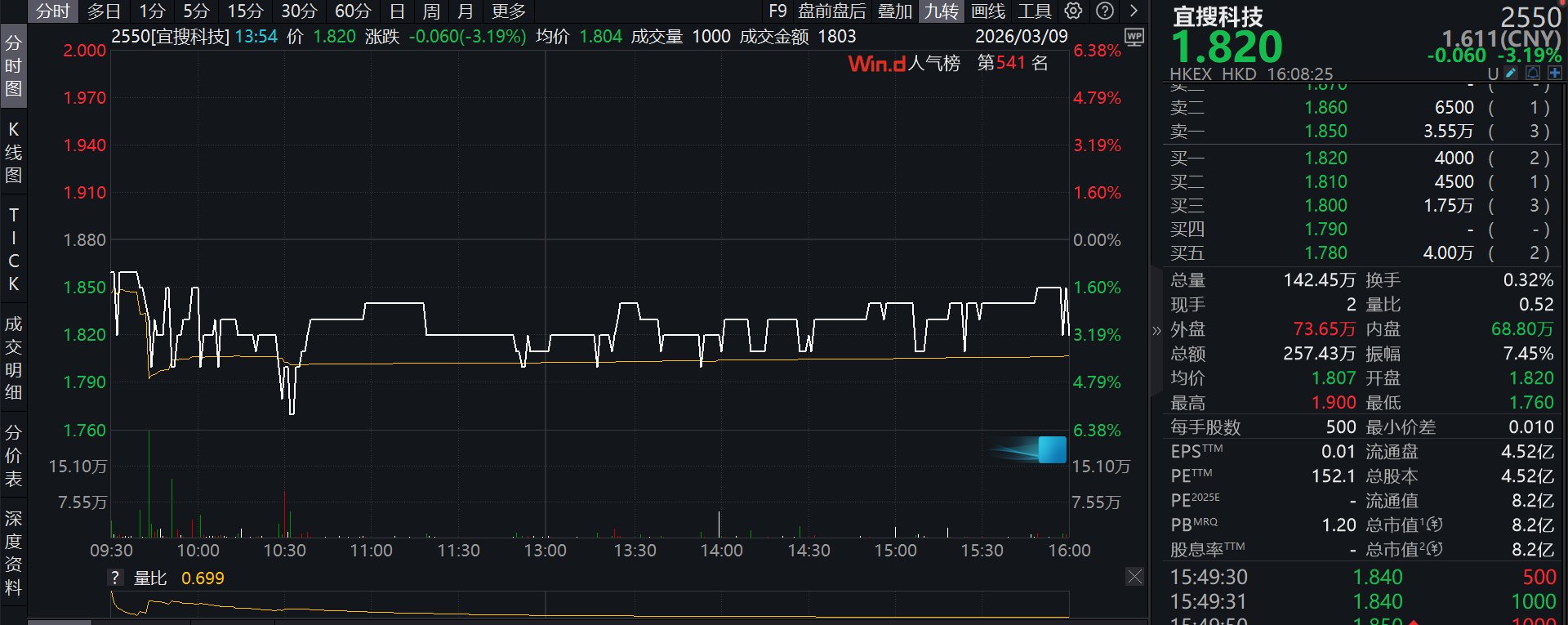This screenshot has height=625, width=1568.
Task: Click the 13:00 time axis label
Action: (x=545, y=551)
